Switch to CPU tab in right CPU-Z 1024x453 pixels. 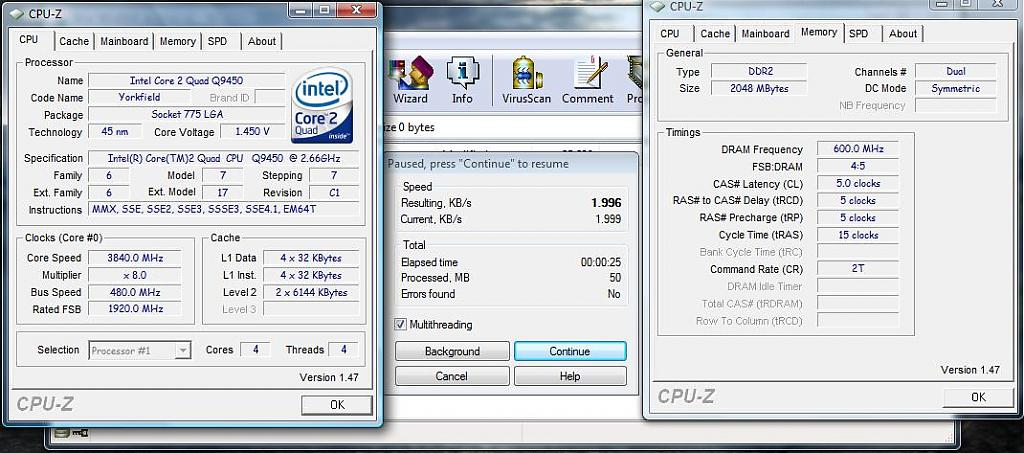pyautogui.click(x=670, y=34)
